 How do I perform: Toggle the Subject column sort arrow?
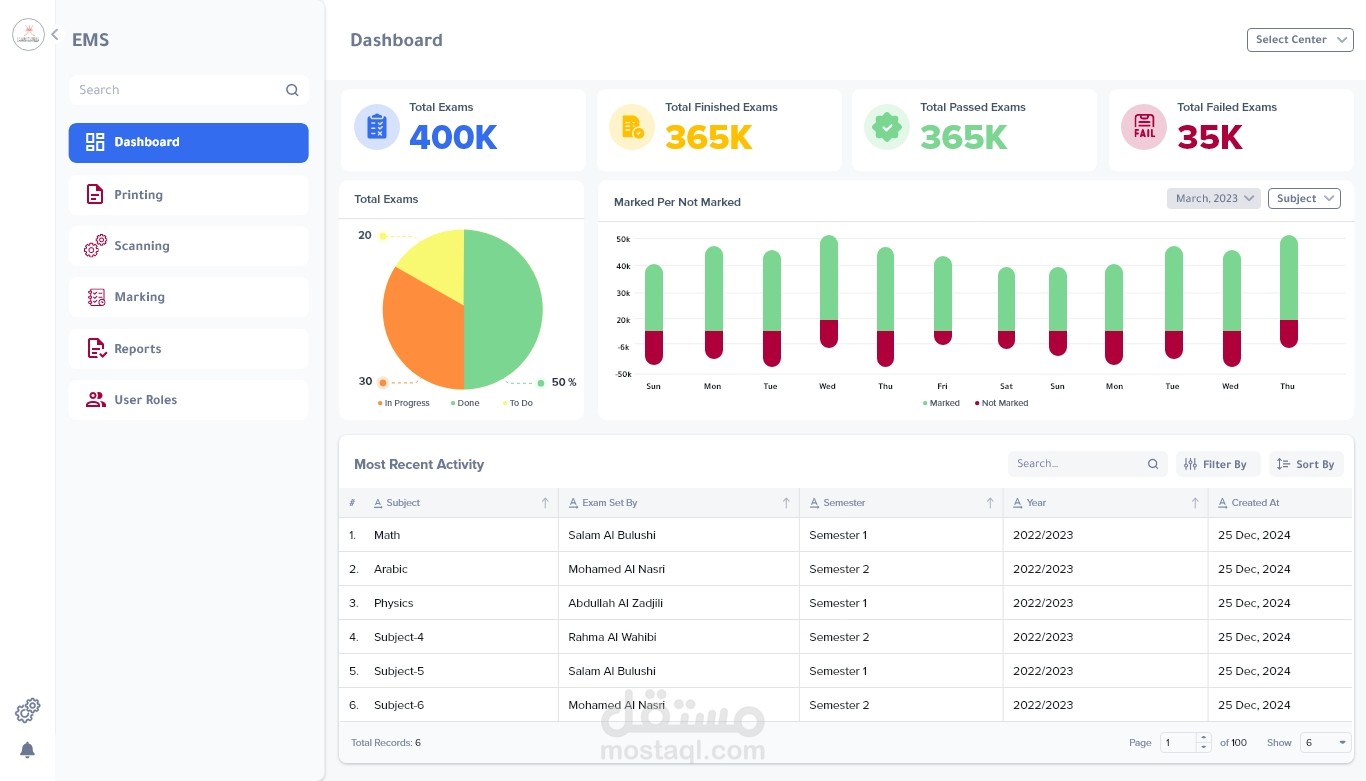(545, 503)
